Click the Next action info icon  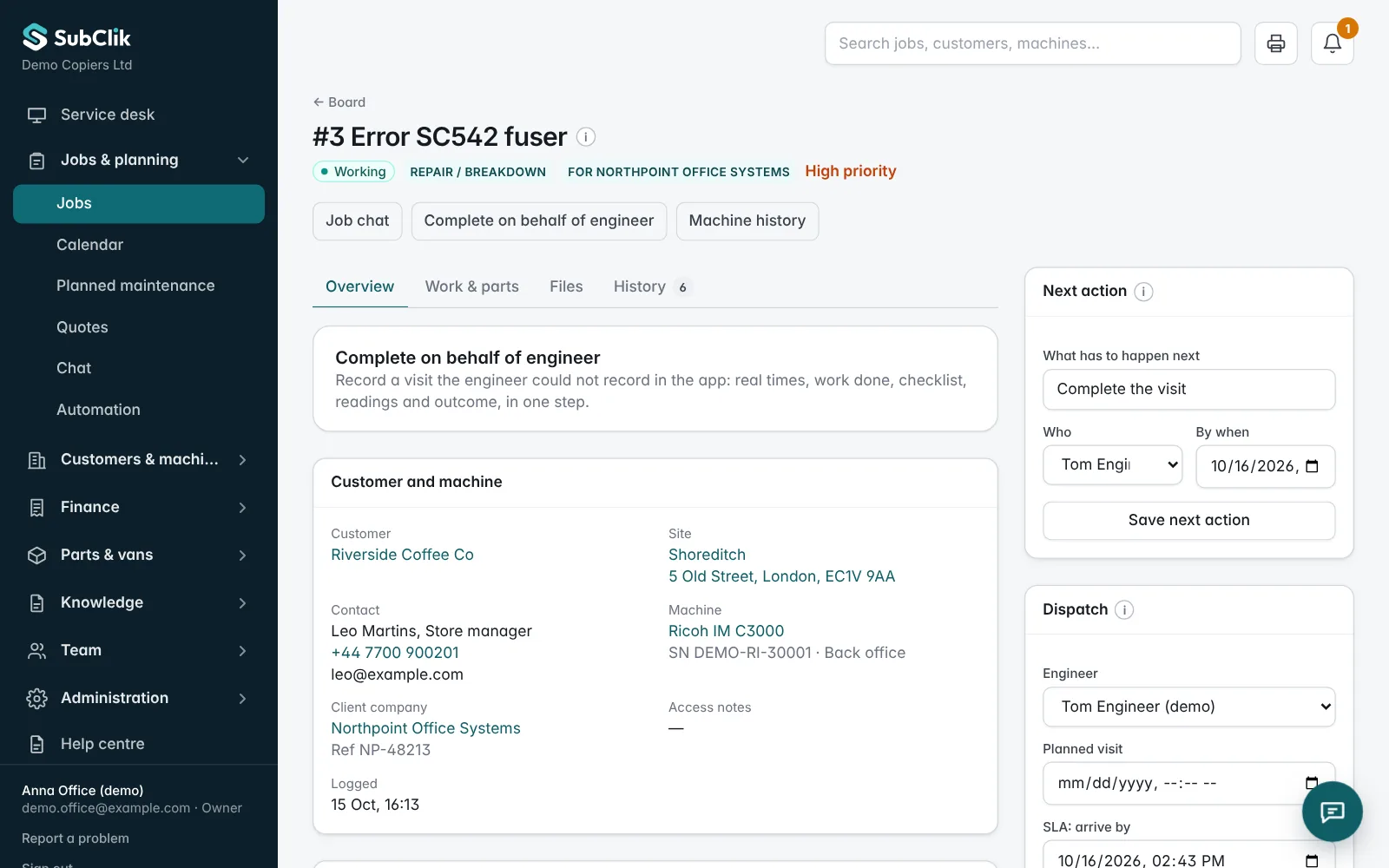click(x=1143, y=292)
